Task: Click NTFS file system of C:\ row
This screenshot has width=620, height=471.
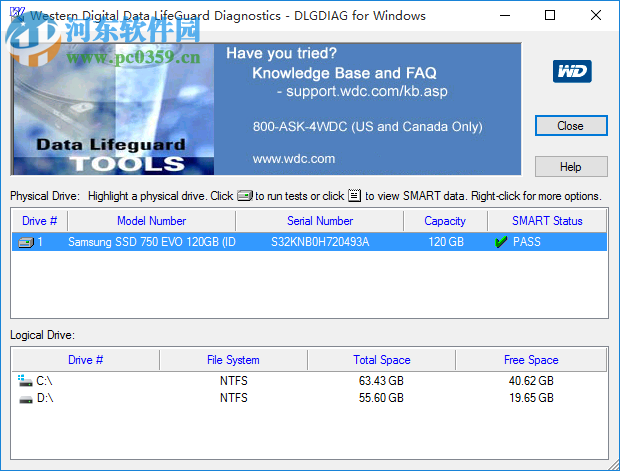Action: click(x=234, y=381)
